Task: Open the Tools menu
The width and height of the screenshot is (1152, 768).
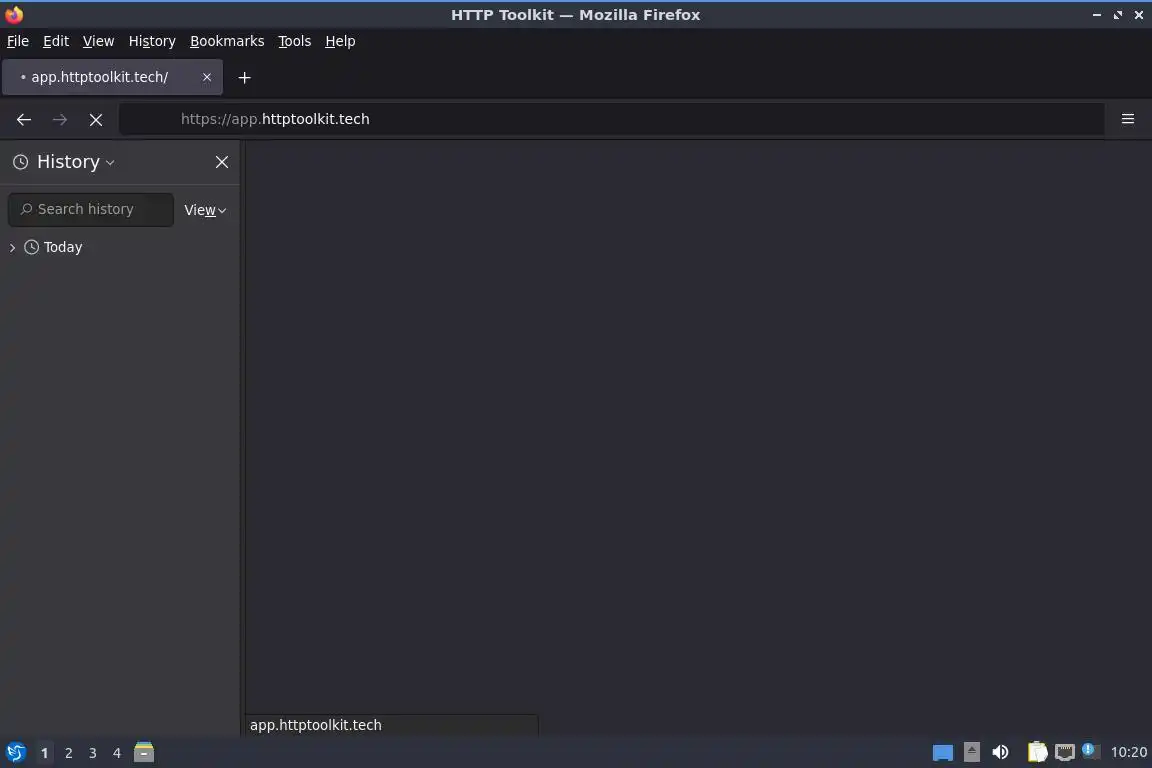Action: point(295,41)
